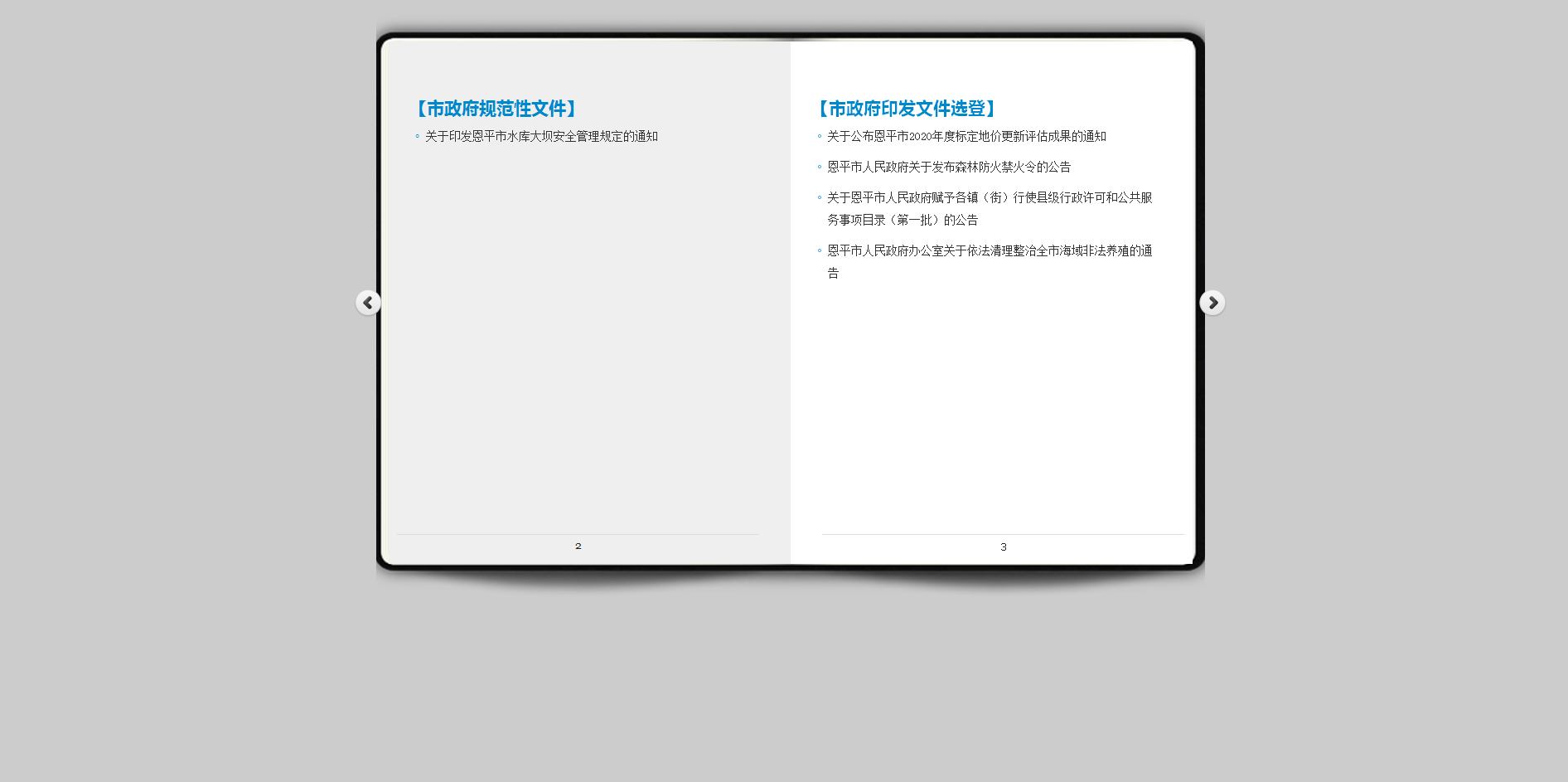The width and height of the screenshot is (1568, 782).
Task: Open the 森林防火禁火令 announcement link
Action: (x=948, y=168)
